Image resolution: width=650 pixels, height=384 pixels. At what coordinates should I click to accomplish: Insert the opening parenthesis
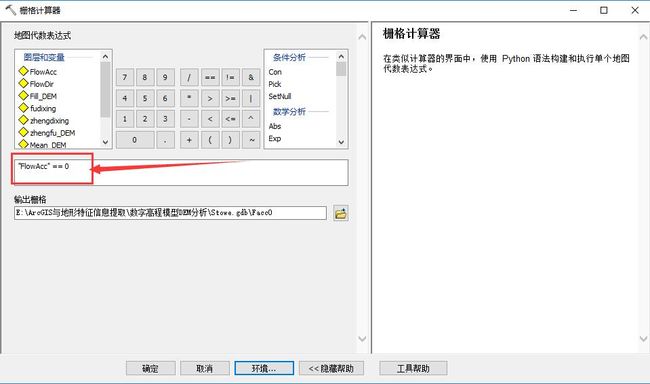pyautogui.click(x=210, y=140)
